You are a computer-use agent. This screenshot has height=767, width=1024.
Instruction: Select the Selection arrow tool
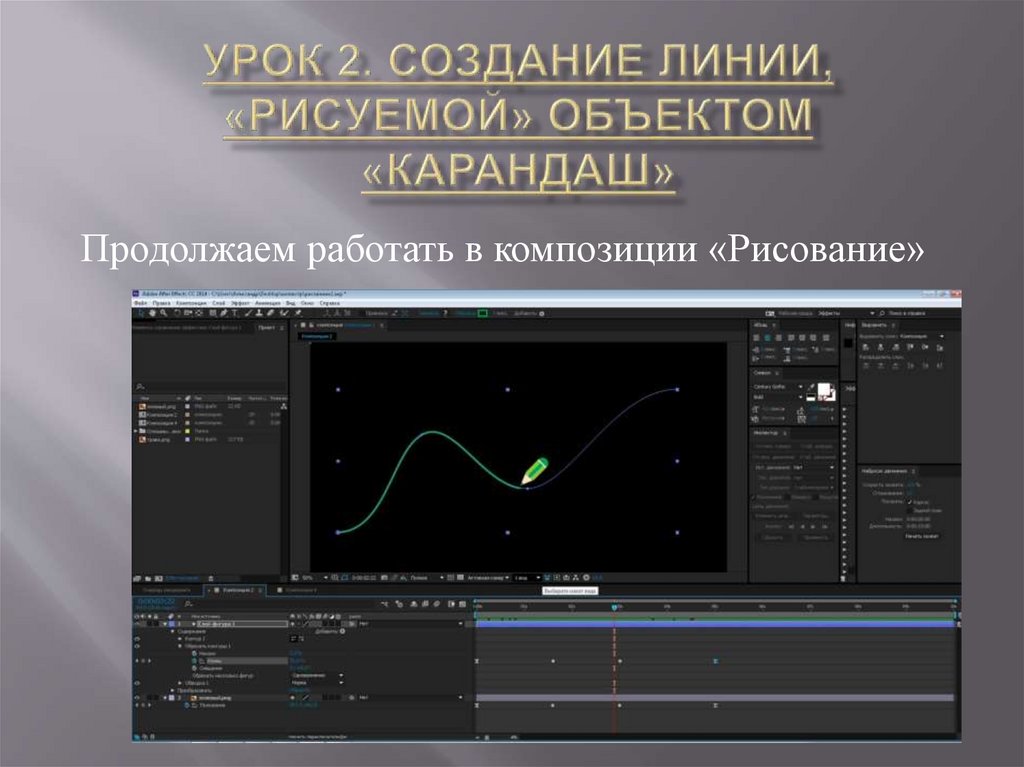click(140, 314)
